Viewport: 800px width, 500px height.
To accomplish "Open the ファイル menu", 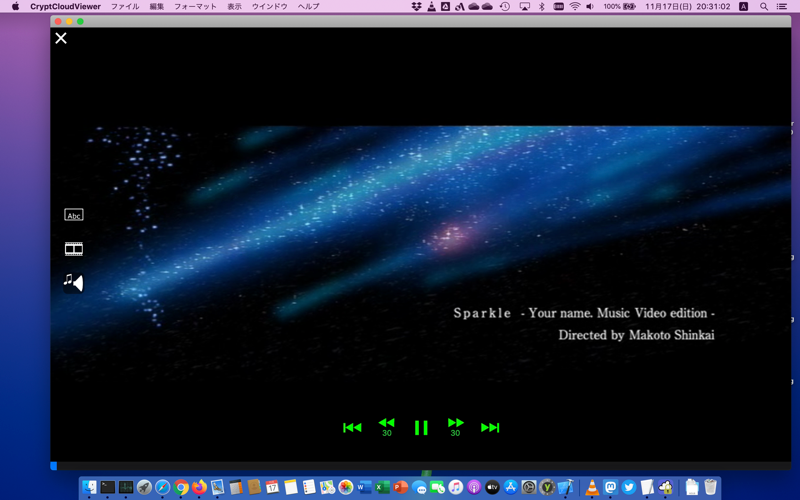I will coord(125,7).
